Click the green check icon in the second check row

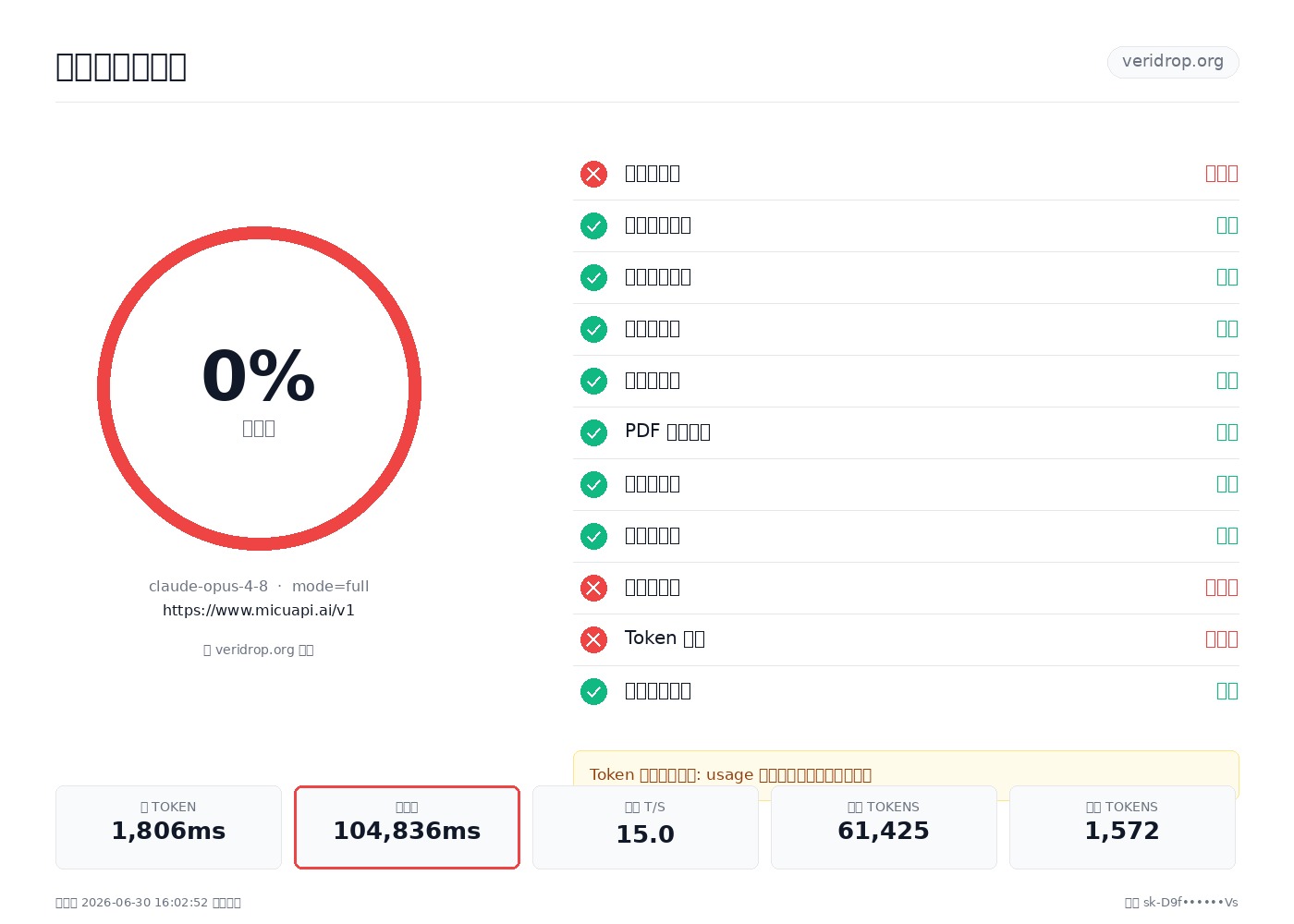click(593, 225)
